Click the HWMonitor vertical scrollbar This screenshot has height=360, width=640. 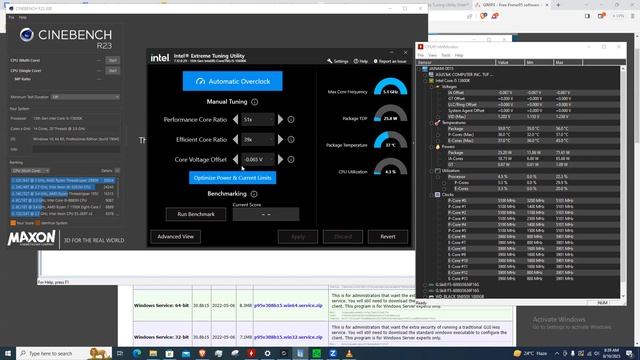tap(623, 182)
